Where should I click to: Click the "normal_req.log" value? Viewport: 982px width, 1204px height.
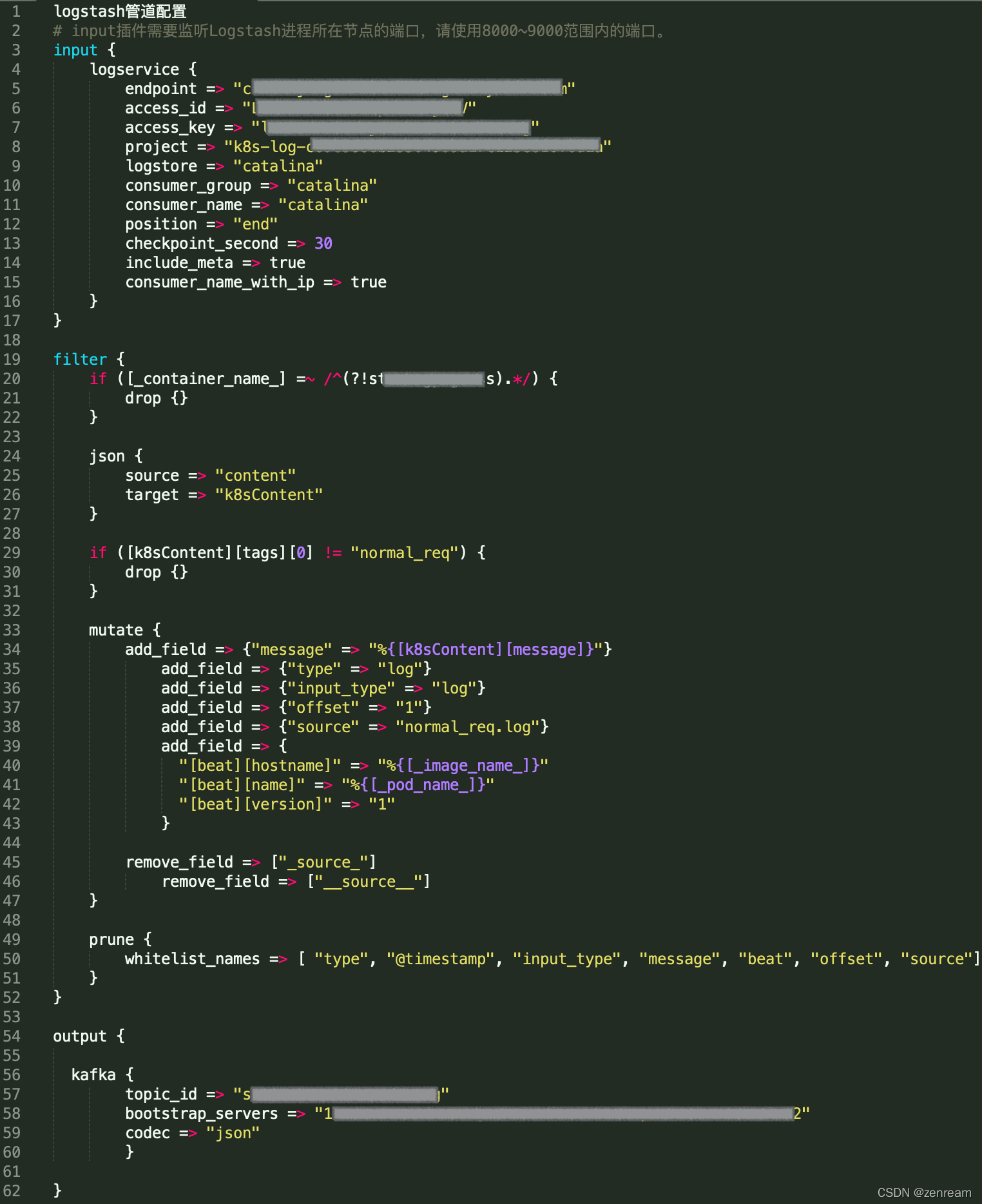(467, 727)
